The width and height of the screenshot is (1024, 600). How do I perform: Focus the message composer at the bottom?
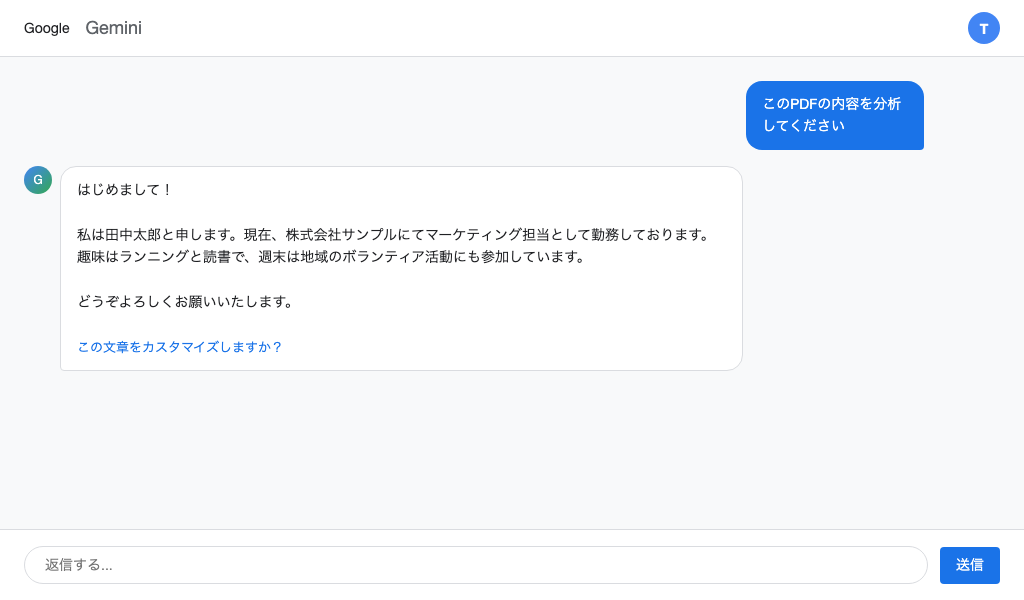point(476,565)
